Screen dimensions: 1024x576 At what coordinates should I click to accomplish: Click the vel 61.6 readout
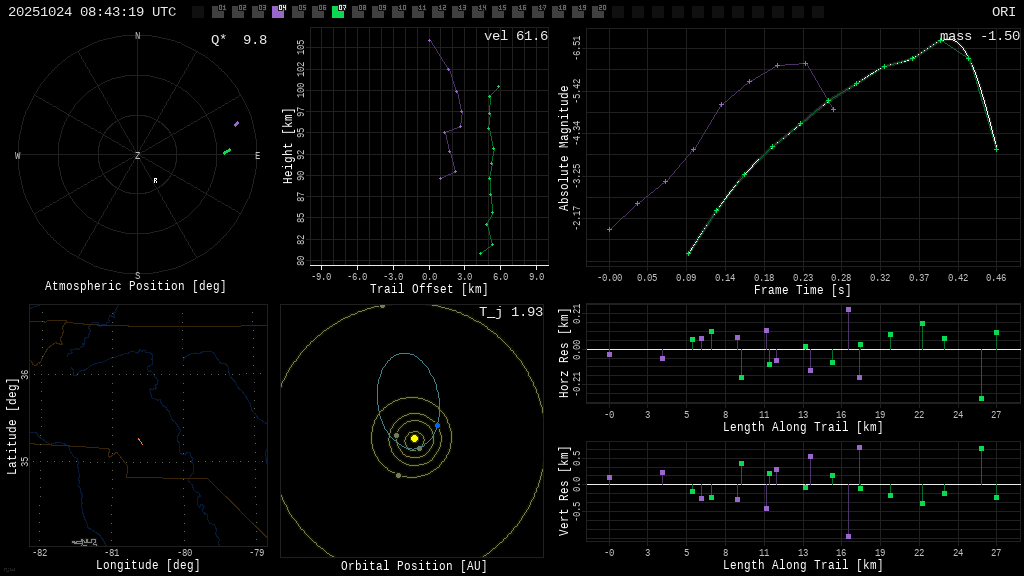point(515,37)
